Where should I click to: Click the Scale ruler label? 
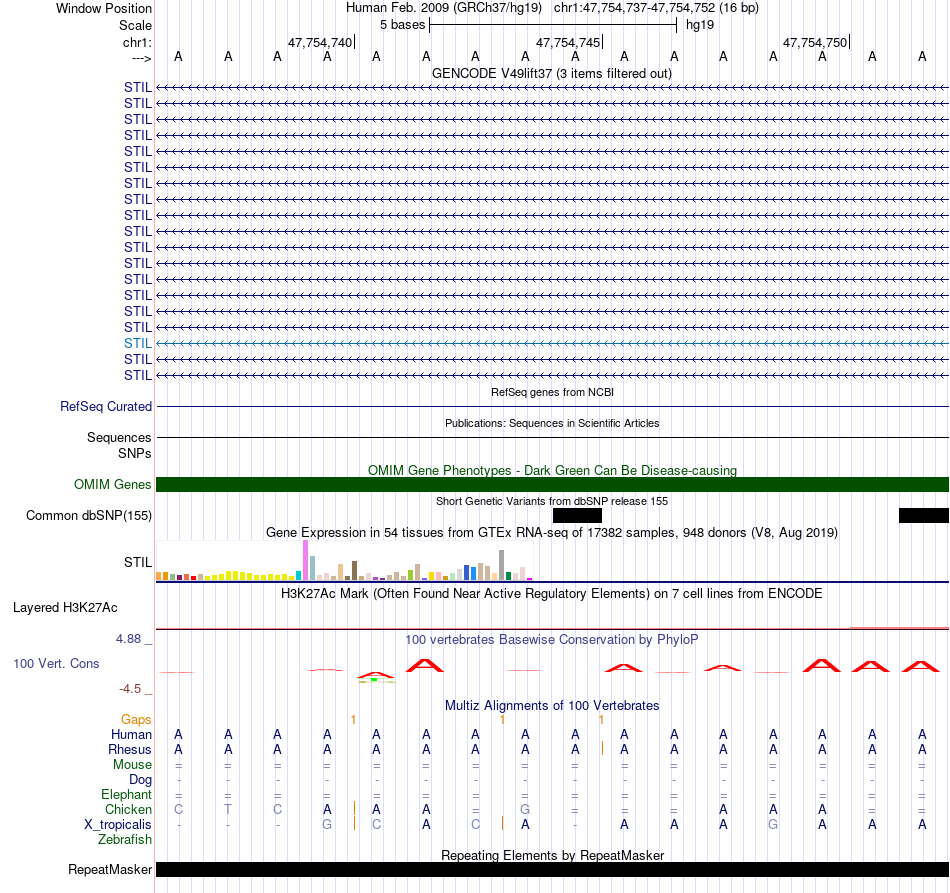click(x=135, y=25)
